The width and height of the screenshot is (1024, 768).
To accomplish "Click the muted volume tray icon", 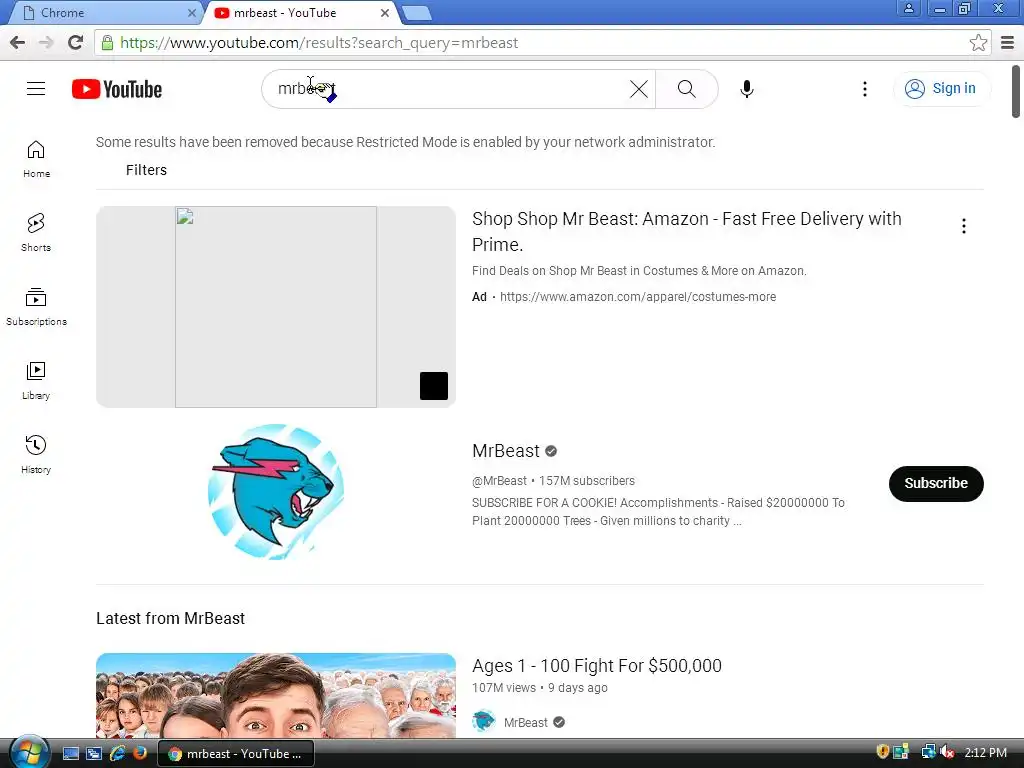I will (947, 752).
